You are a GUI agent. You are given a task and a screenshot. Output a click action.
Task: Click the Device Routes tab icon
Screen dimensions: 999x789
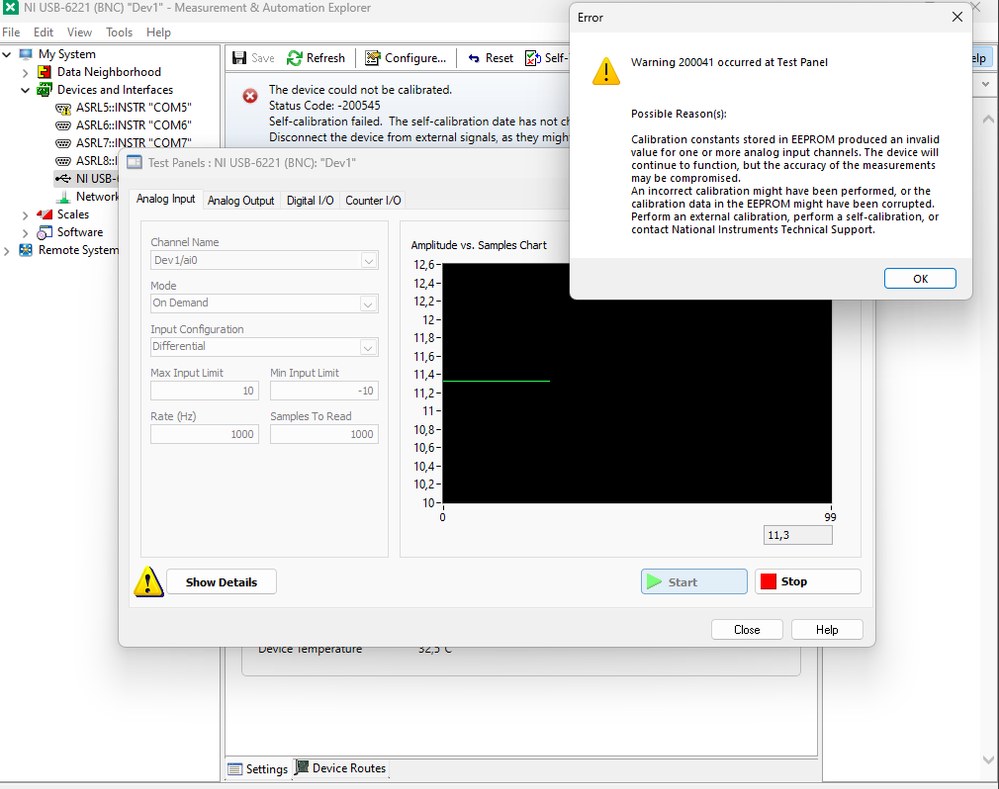tap(302, 767)
